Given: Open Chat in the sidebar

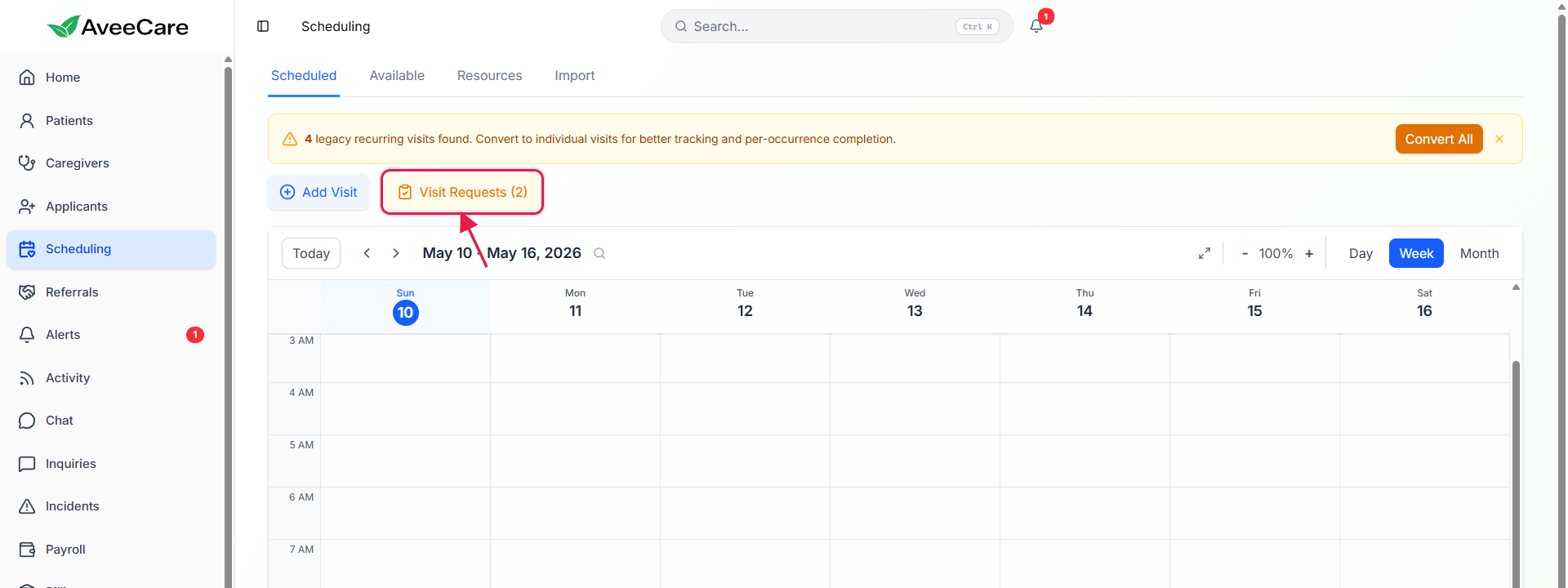Looking at the screenshot, I should 111,421.
